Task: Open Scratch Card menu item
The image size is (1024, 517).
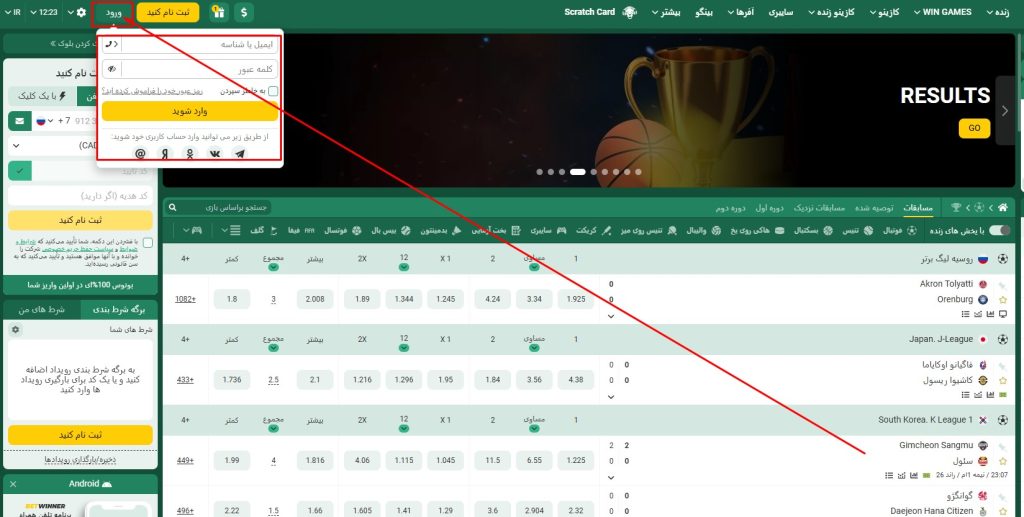Action: (600, 12)
